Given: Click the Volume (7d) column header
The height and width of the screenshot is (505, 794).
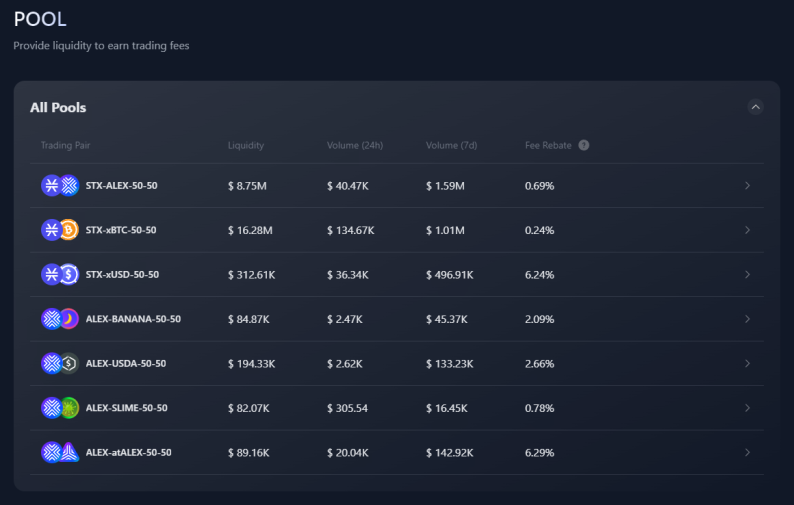Looking at the screenshot, I should (x=451, y=145).
